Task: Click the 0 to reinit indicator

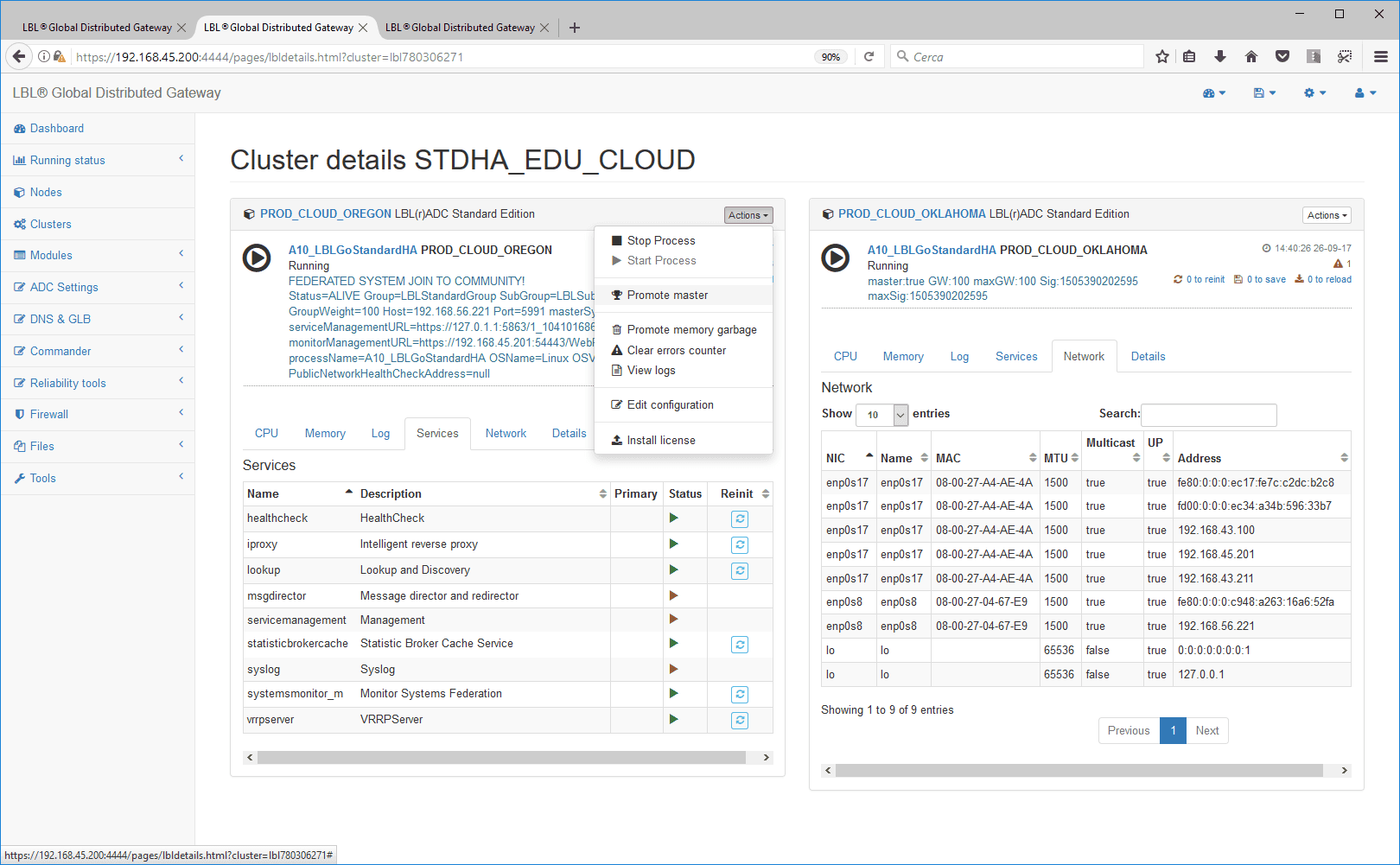Action: click(x=1200, y=279)
